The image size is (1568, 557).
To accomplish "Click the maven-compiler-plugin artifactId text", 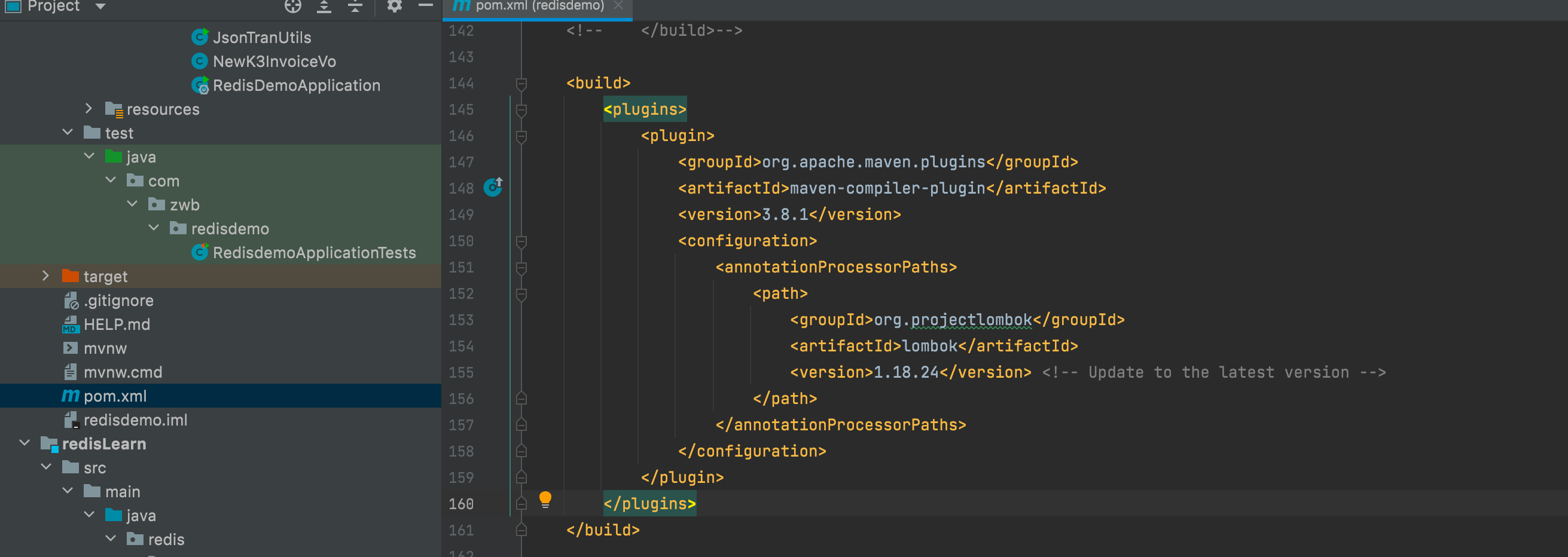I will click(x=887, y=188).
